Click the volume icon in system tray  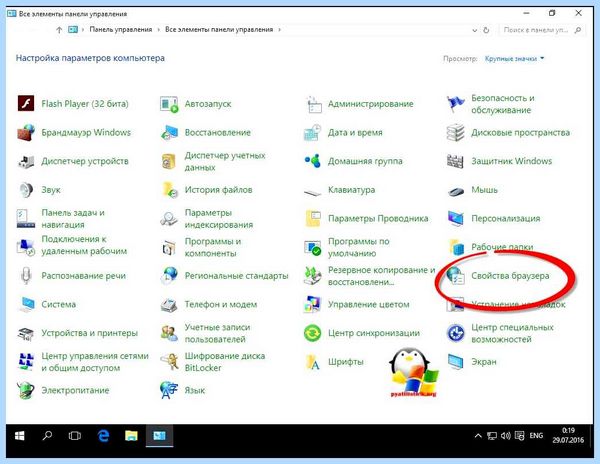pyautogui.click(x=505, y=435)
